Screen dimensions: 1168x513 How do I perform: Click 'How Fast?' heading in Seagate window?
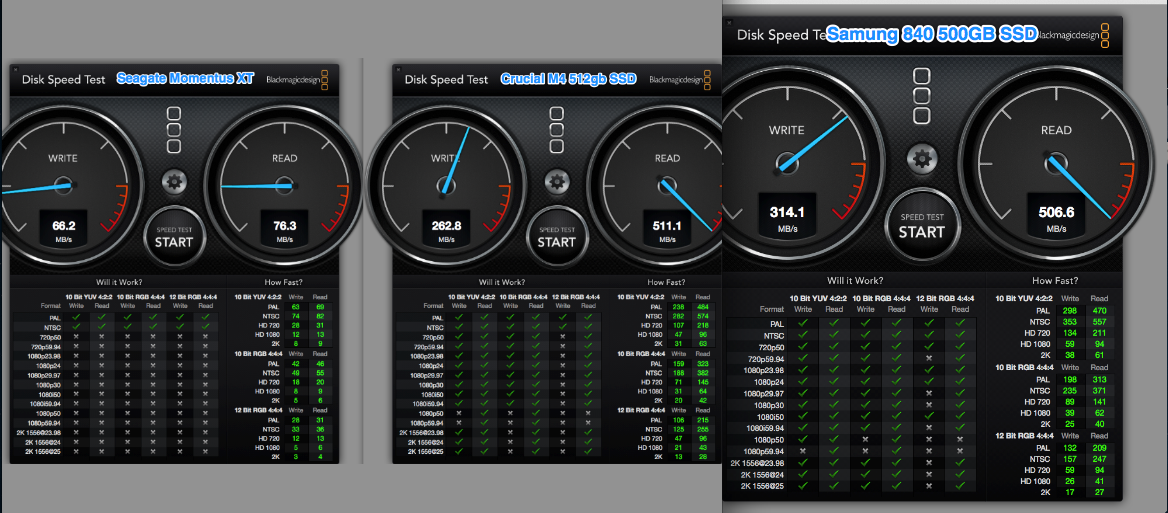point(282,282)
